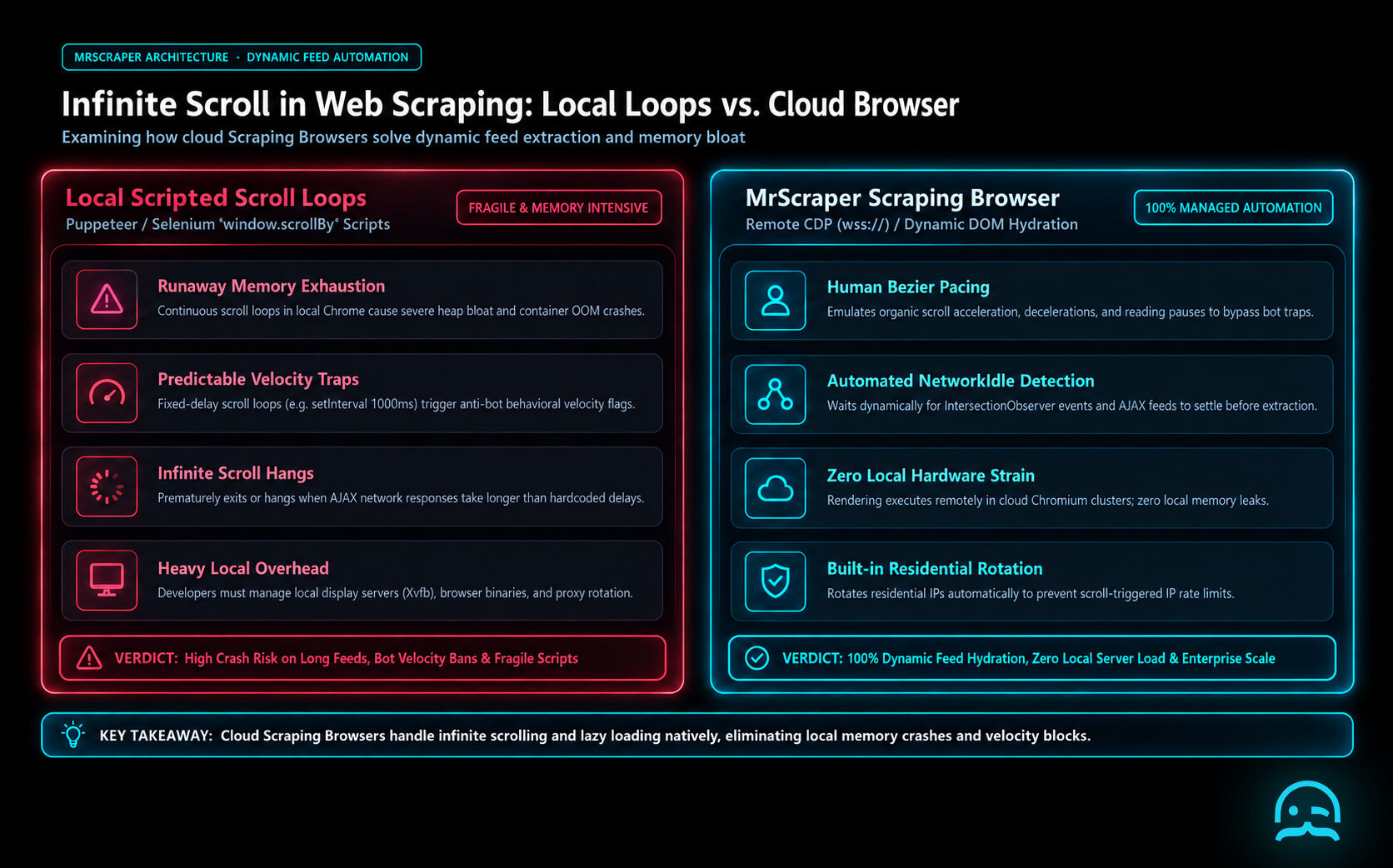Click the 'Human Bezier Pacing' title

pyautogui.click(x=908, y=287)
